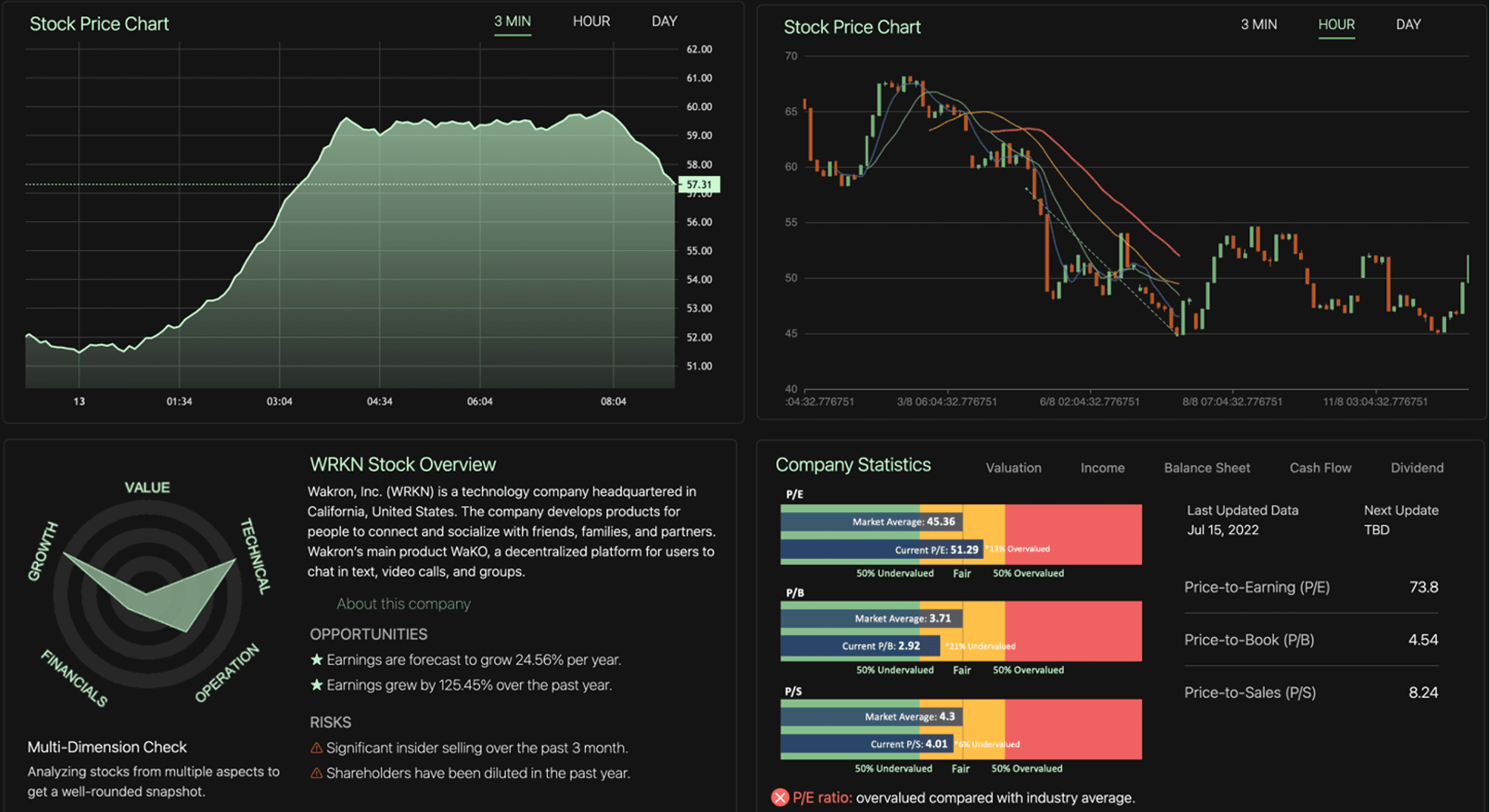
Task: Click the insider selling warning triangle icon
Action: click(x=317, y=748)
